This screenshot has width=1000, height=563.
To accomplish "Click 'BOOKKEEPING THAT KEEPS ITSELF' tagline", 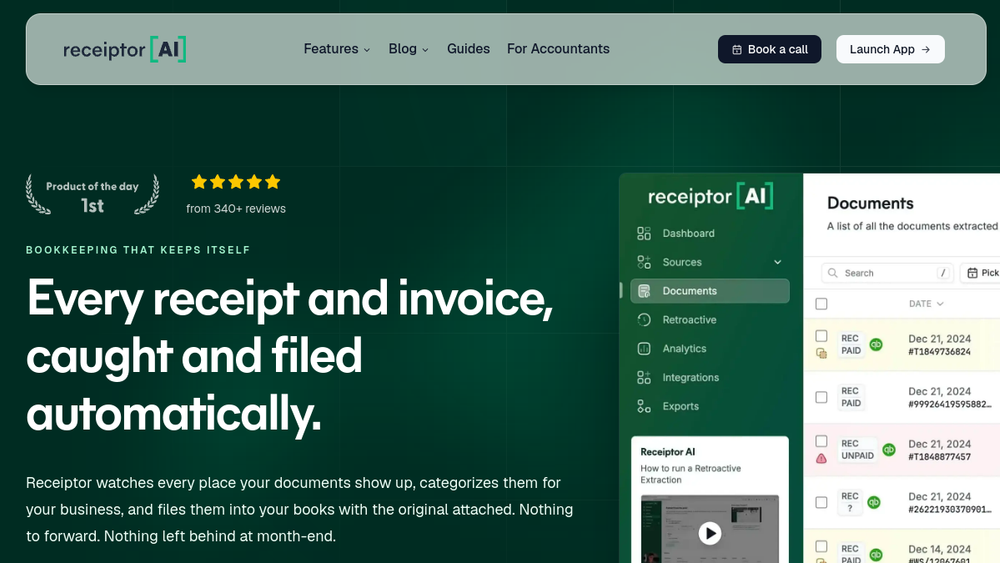I will click(138, 250).
